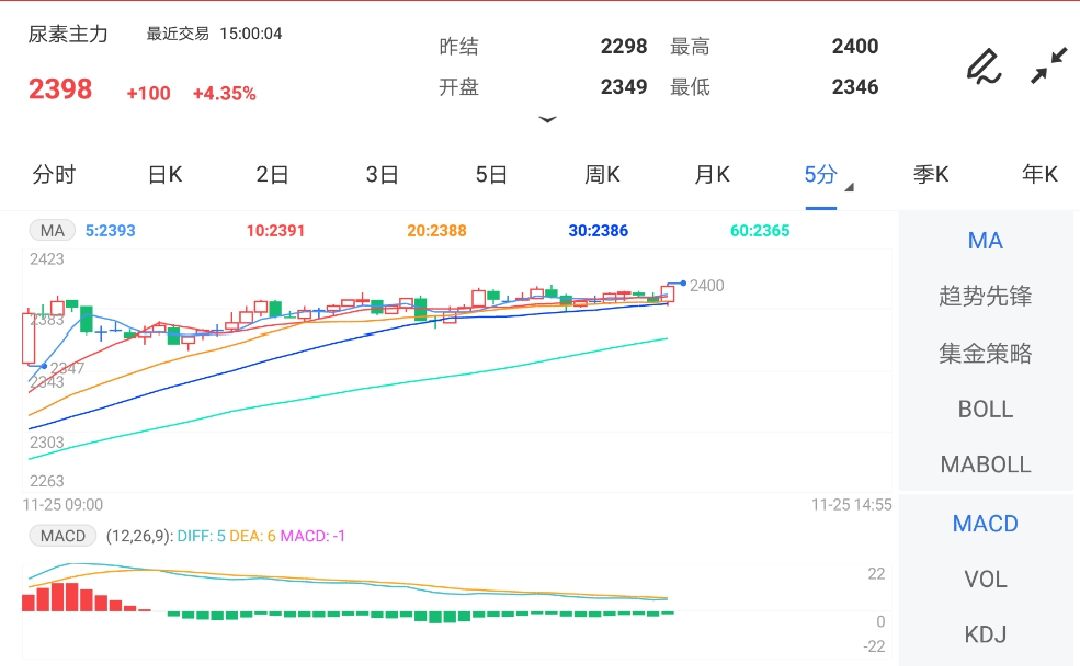Click the MA 10:2391 value
The height and width of the screenshot is (666, 1080).
tap(276, 231)
